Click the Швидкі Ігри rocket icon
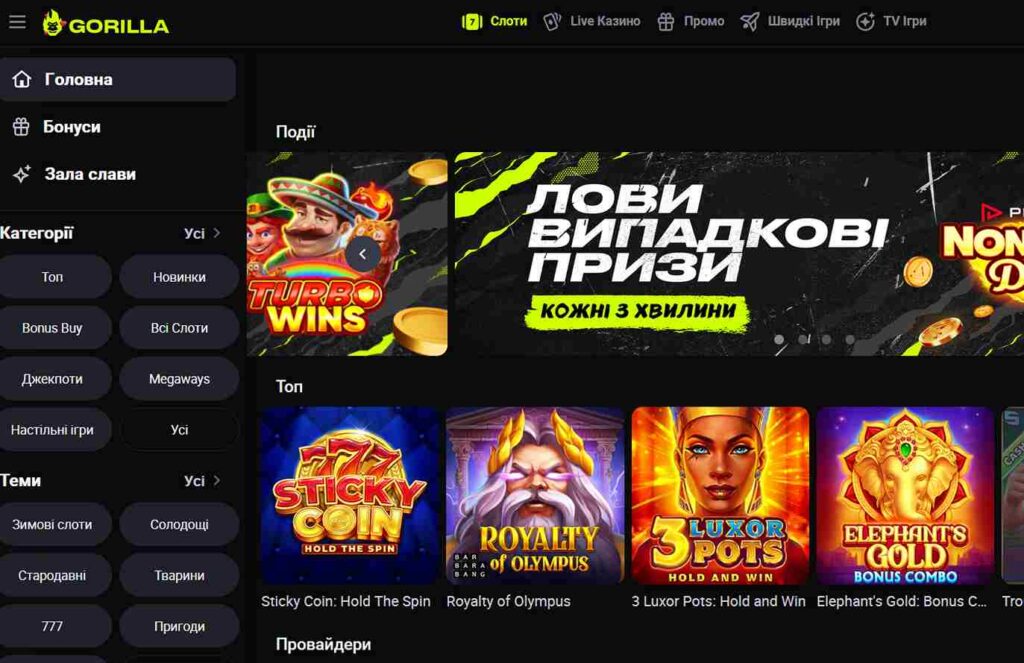The height and width of the screenshot is (663, 1024). [x=750, y=22]
